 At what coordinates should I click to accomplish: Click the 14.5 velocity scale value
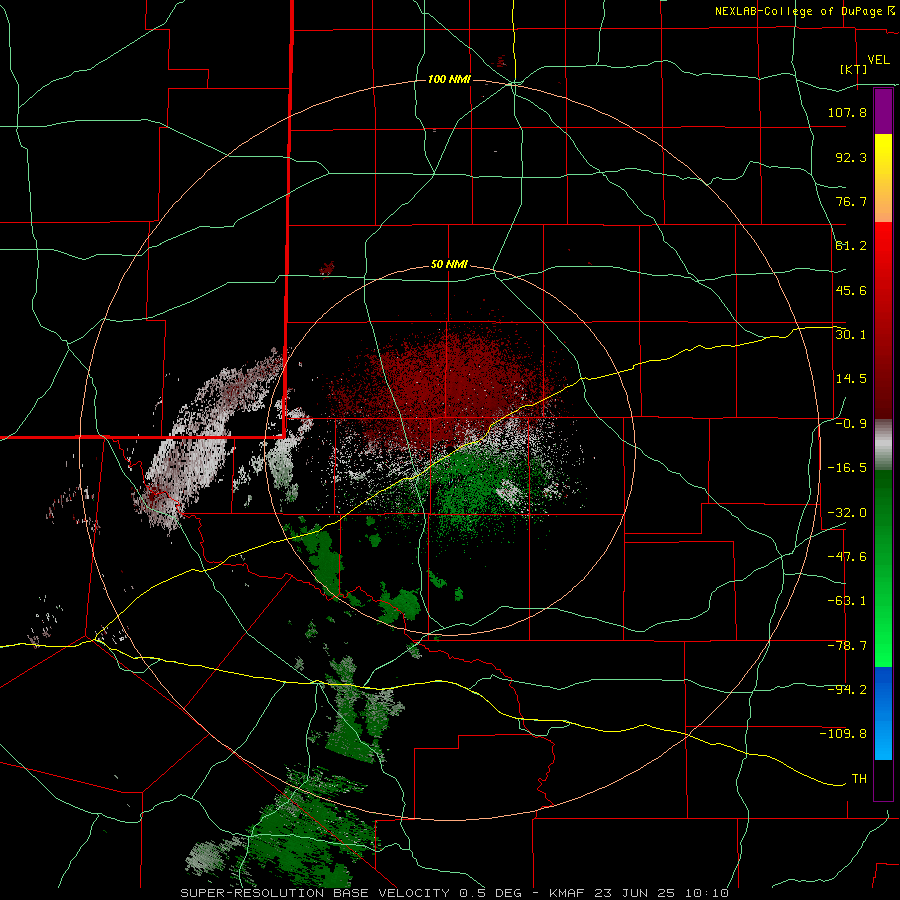851,379
